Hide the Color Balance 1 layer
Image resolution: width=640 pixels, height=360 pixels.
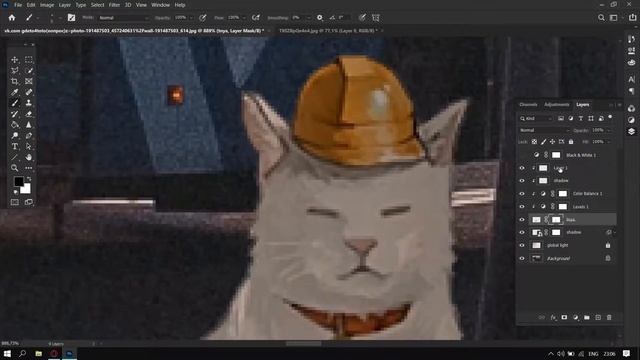tap(522, 193)
